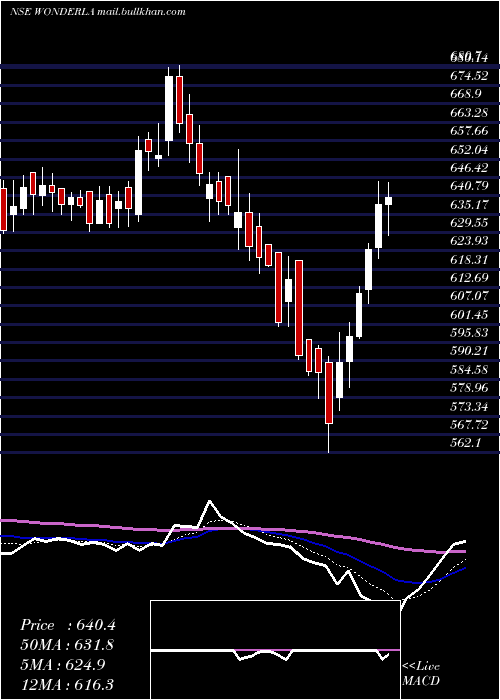Click the 573.34 price axis label
The height and width of the screenshot is (700, 500).
click(x=469, y=407)
